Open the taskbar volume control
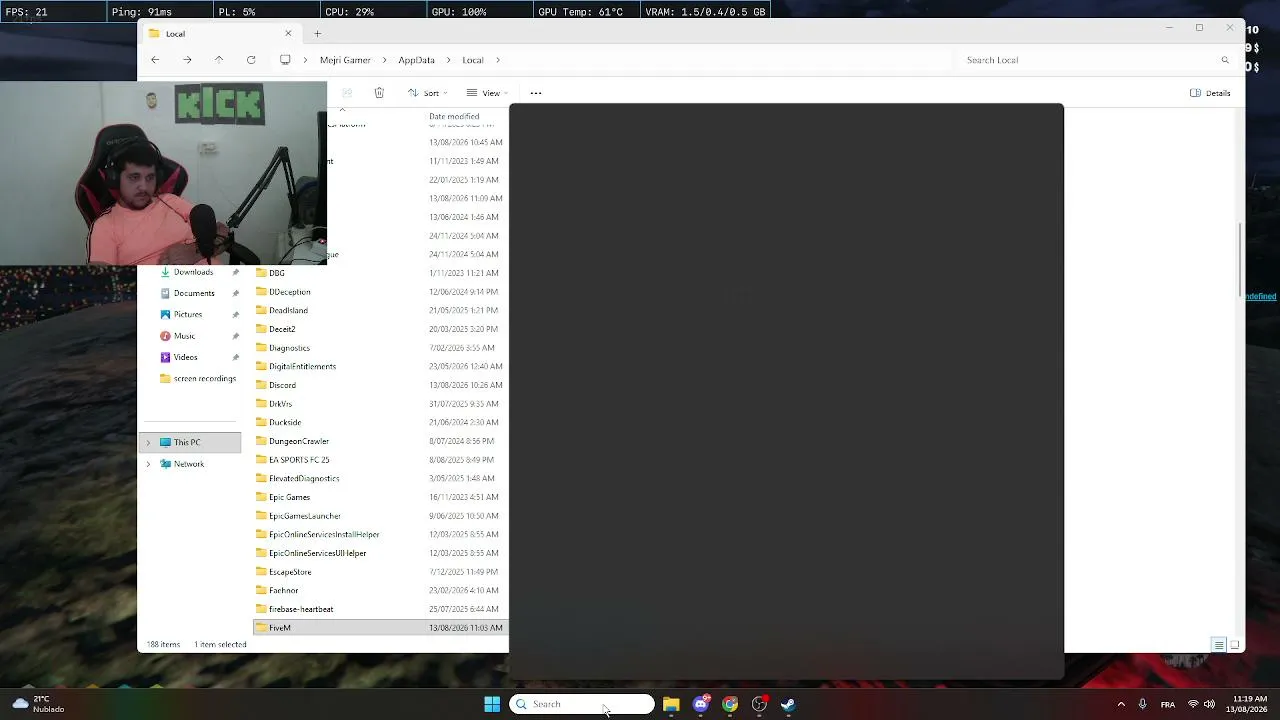 tap(1209, 704)
